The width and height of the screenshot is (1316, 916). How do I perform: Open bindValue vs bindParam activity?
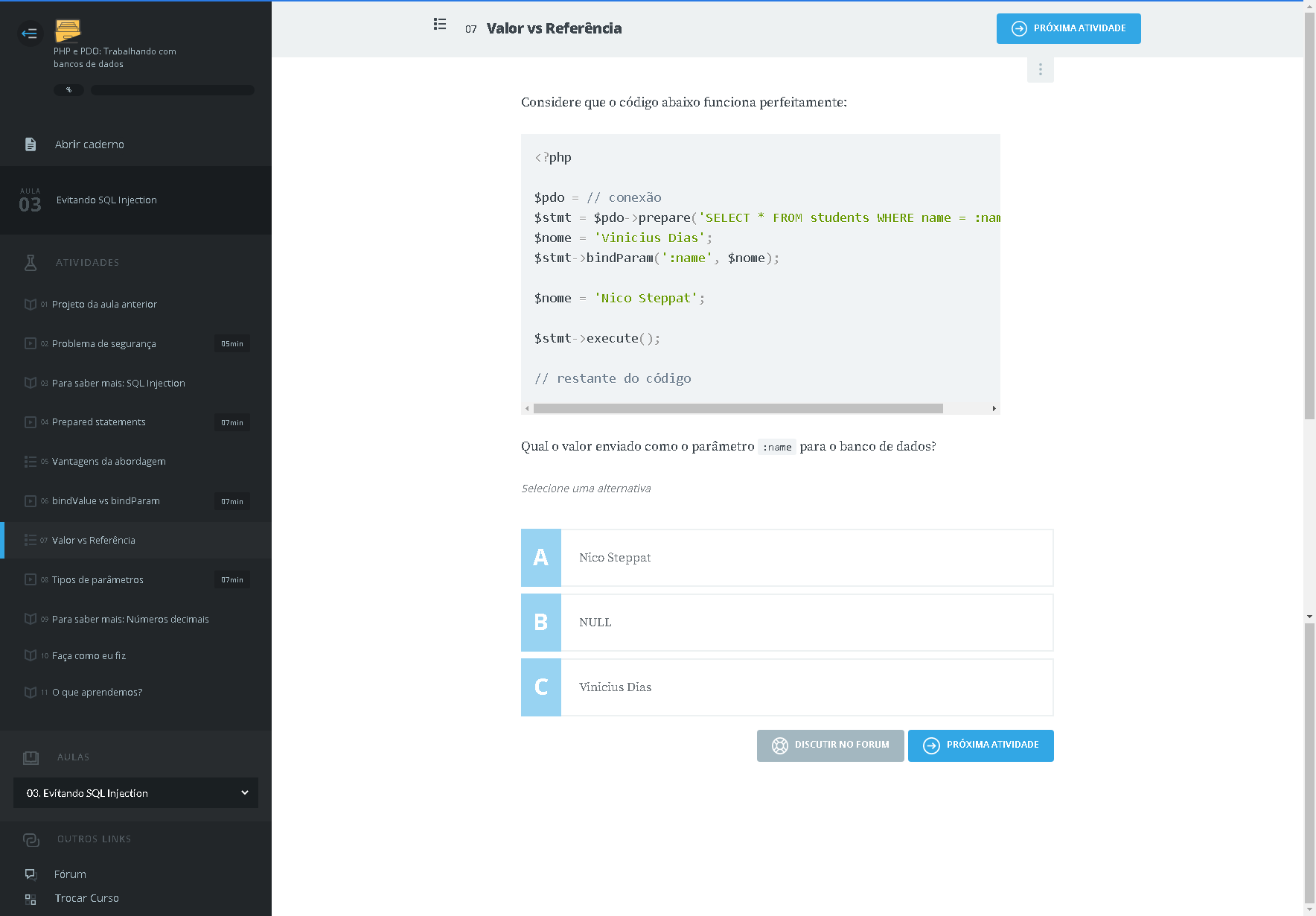coord(106,501)
